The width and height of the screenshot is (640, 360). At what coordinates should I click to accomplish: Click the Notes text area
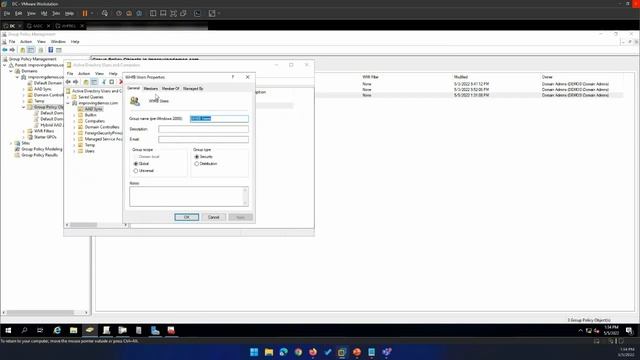(x=189, y=196)
